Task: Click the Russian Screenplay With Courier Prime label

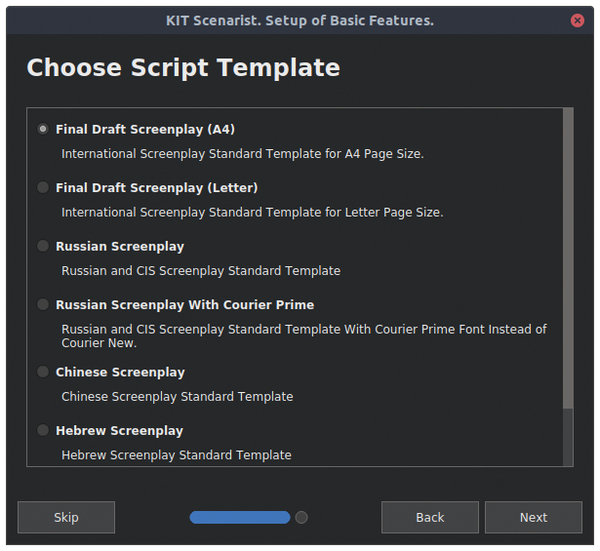Action: point(185,305)
